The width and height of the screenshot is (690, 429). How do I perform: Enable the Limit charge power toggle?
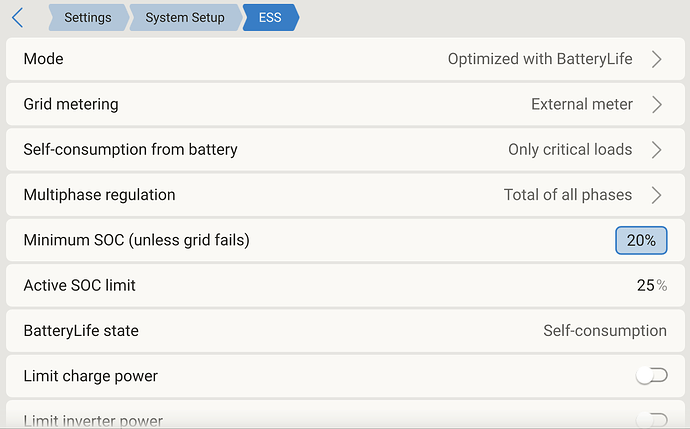point(651,376)
